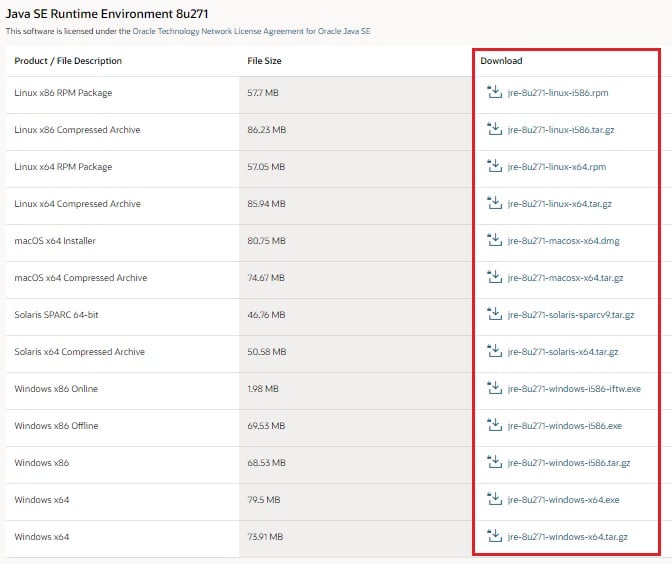Download jre-8u271-solaris-sparcv9.tar.gz file link
The height and width of the screenshot is (564, 672).
point(570,315)
